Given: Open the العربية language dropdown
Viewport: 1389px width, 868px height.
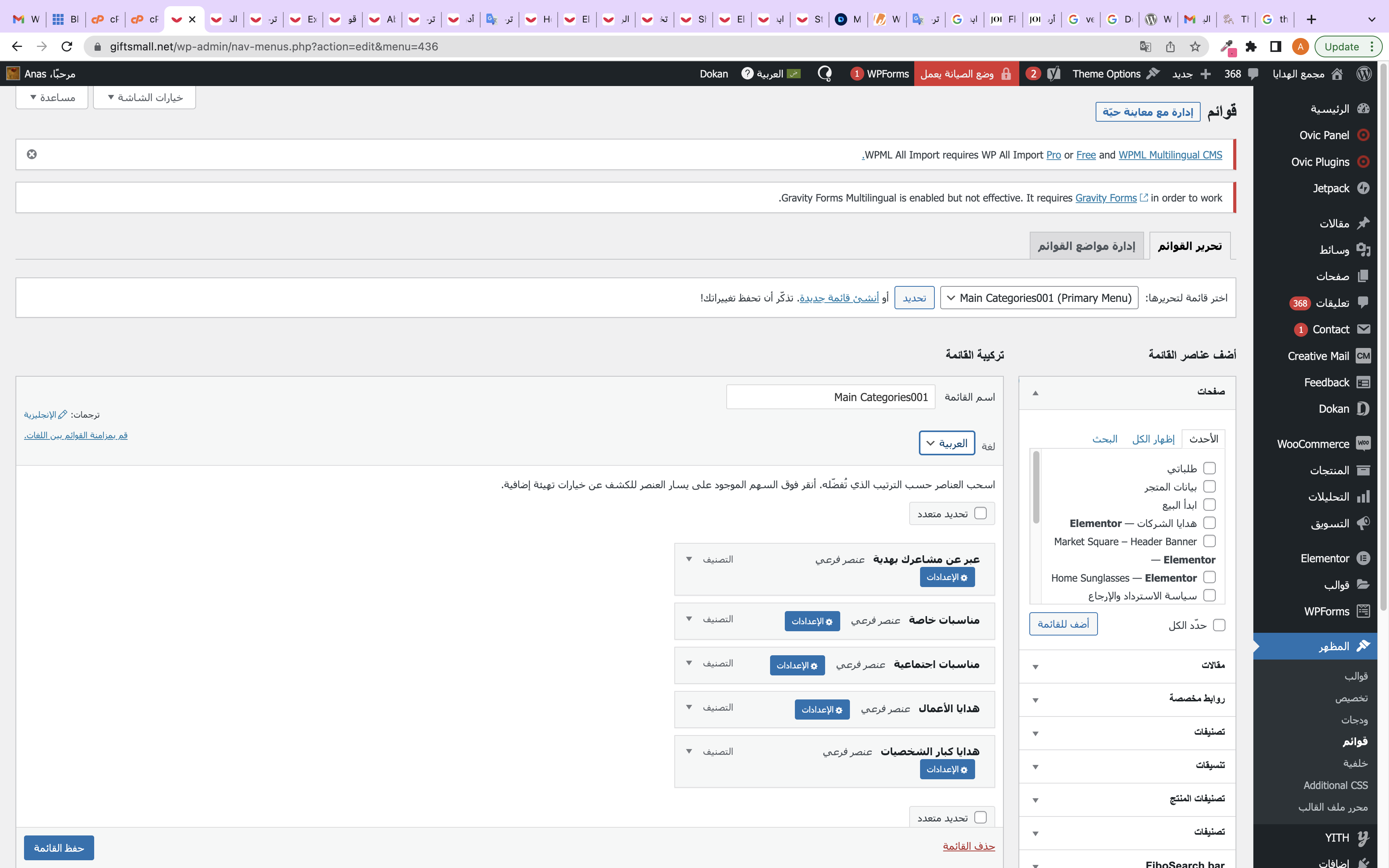Looking at the screenshot, I should (x=947, y=443).
